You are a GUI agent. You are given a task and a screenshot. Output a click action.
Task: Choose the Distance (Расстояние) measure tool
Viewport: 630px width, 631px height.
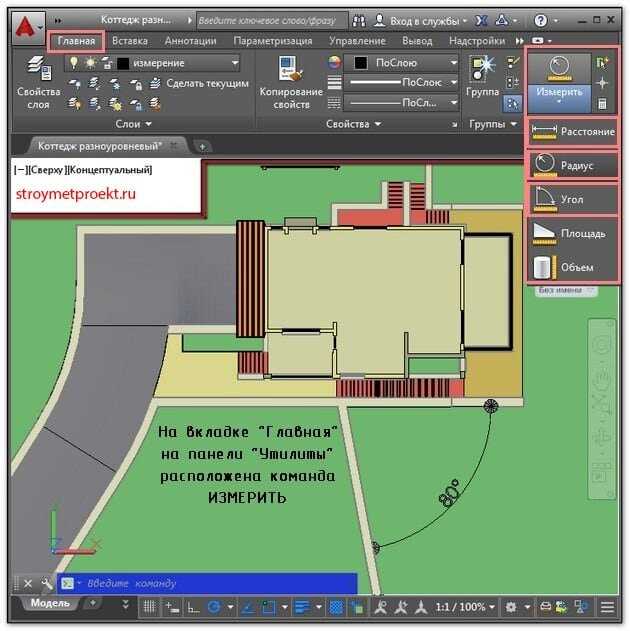[573, 132]
